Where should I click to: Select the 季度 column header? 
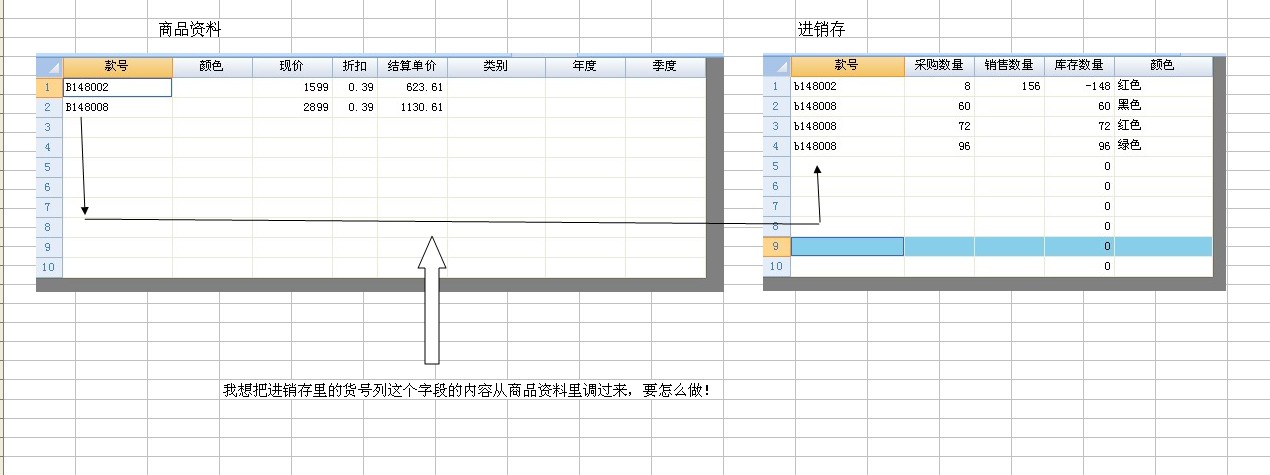click(x=665, y=67)
